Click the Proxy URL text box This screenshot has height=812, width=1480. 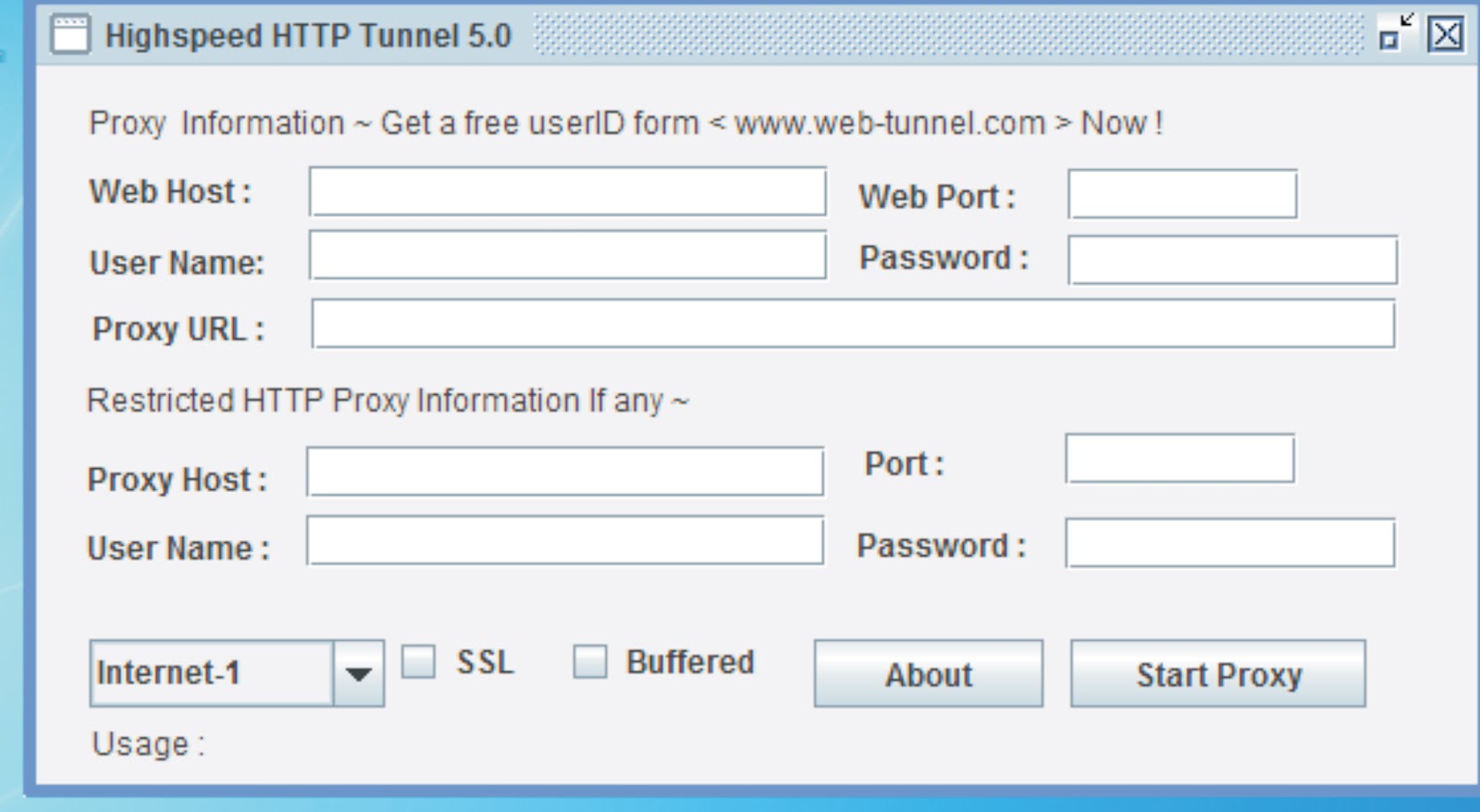853,324
